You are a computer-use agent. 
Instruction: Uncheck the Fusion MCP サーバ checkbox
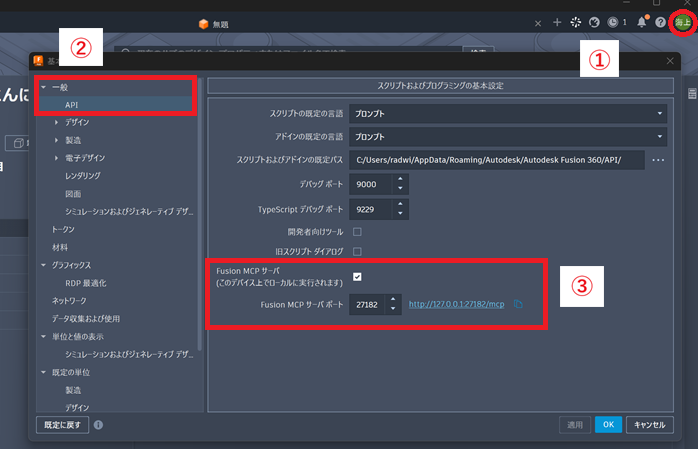tap(357, 277)
